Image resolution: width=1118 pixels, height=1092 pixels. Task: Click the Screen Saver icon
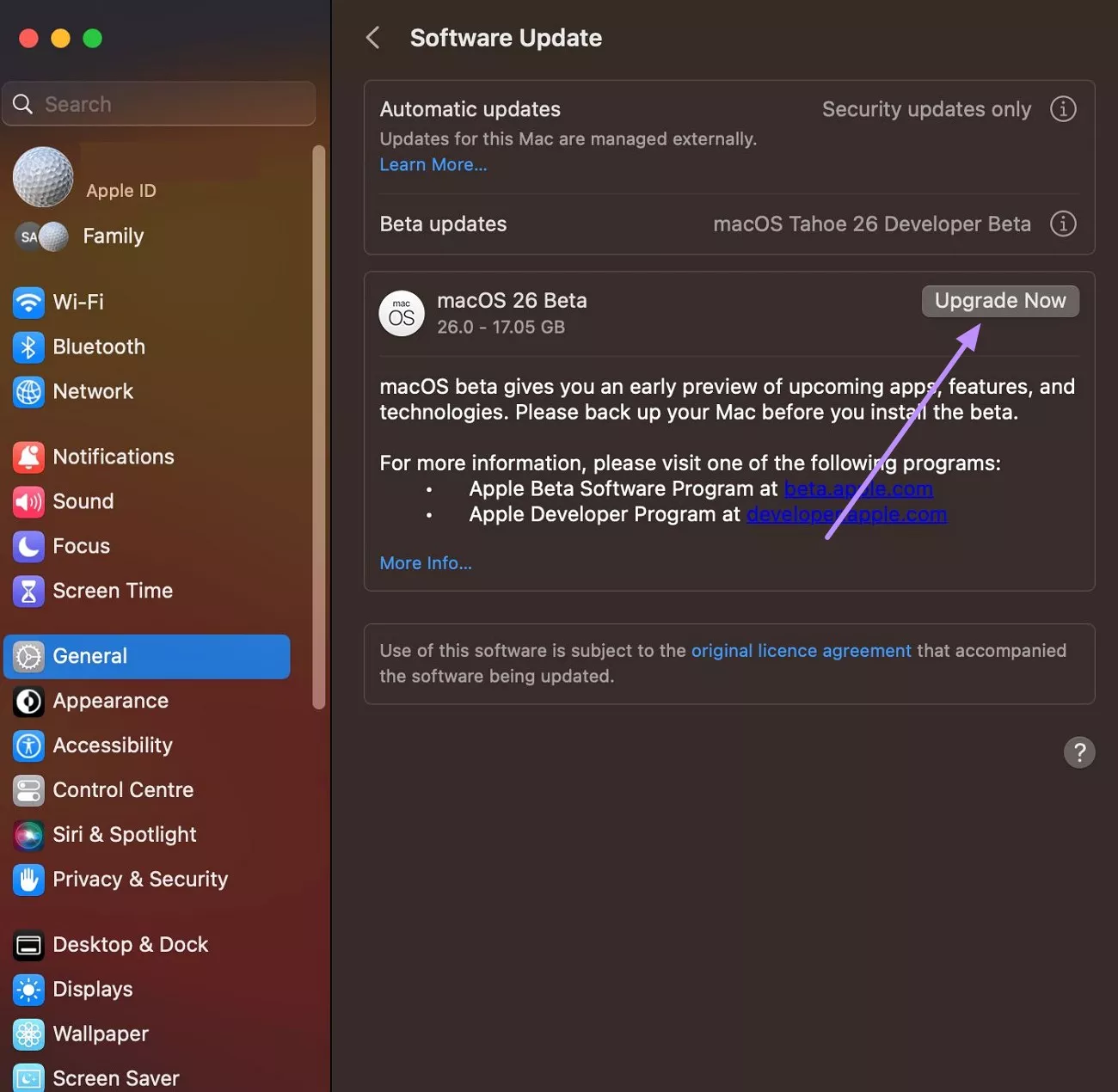(28, 1078)
